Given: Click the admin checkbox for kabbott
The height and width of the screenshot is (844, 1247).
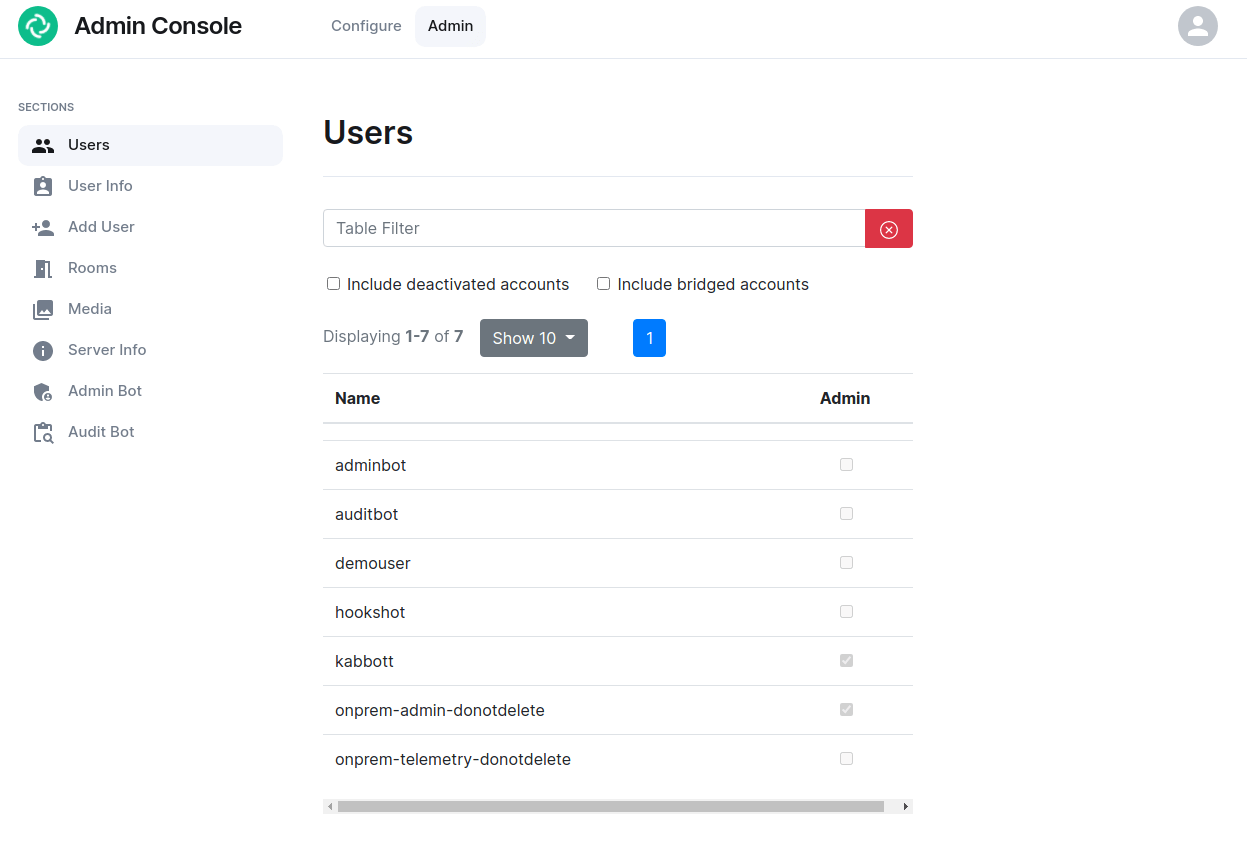Looking at the screenshot, I should tap(846, 661).
